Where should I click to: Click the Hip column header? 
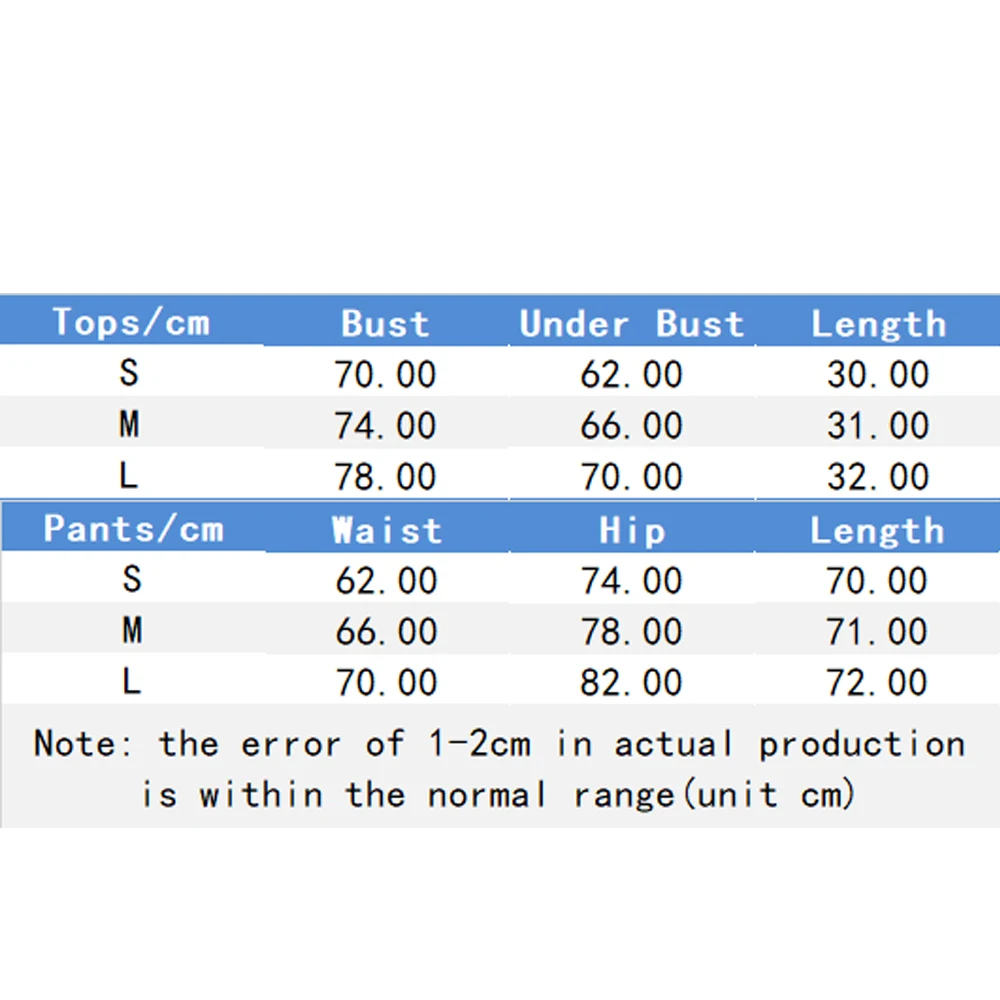pos(632,530)
